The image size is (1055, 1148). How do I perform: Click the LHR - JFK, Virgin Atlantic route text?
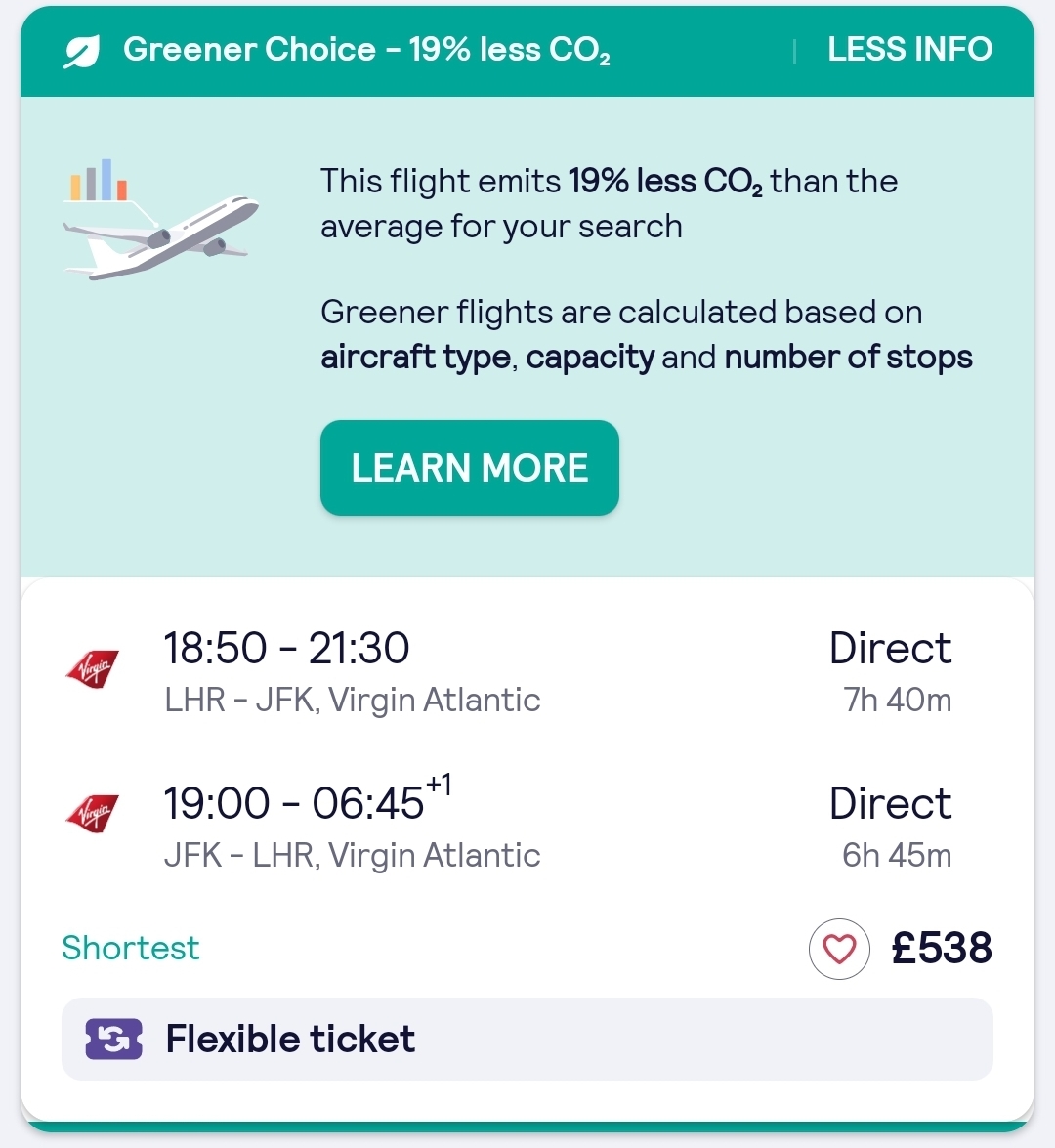tap(352, 700)
